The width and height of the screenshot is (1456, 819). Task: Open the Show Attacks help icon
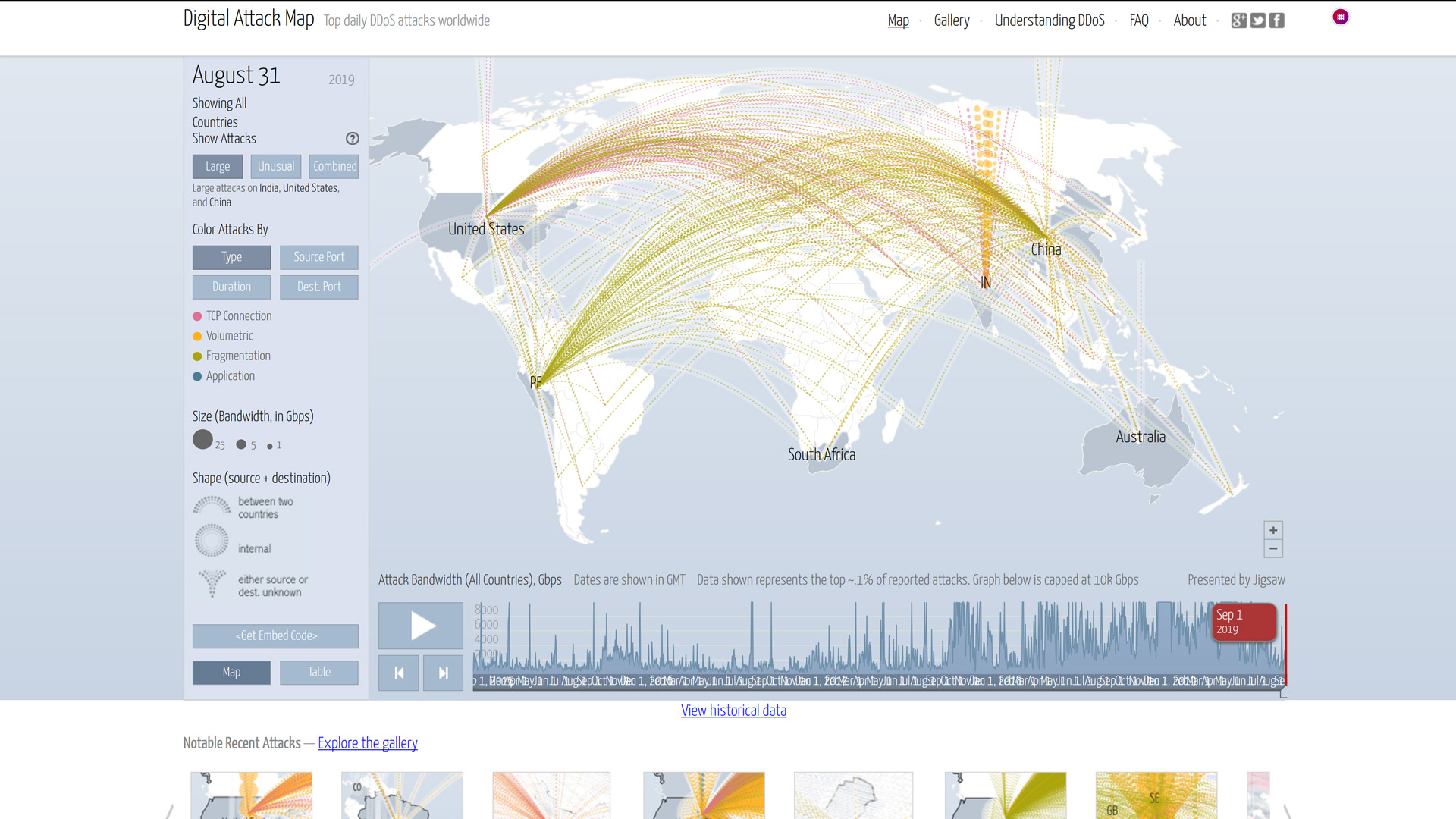point(353,139)
